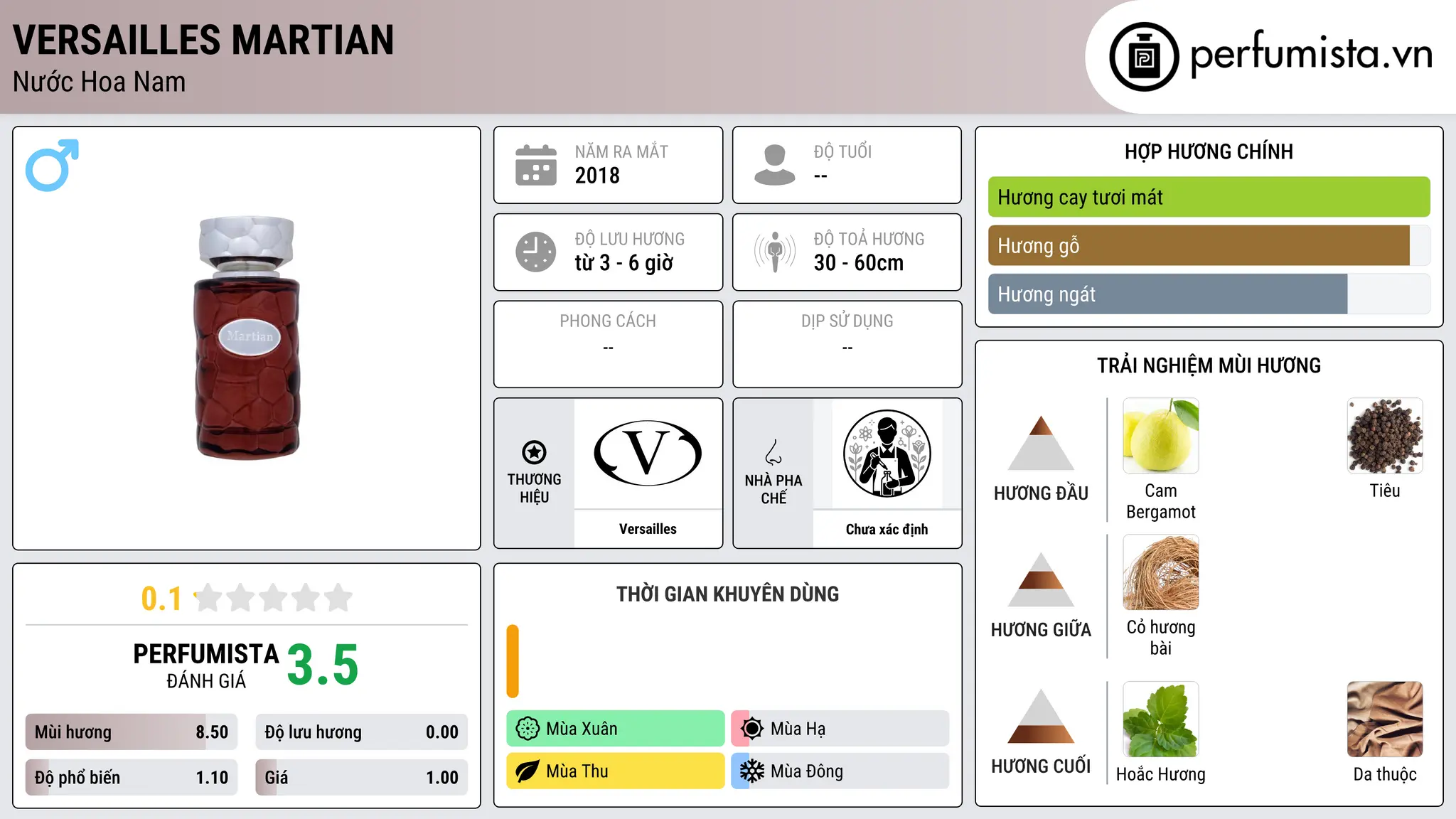1456x819 pixels.
Task: Click the perfumista.vn bottle logo icon
Action: (x=1144, y=57)
